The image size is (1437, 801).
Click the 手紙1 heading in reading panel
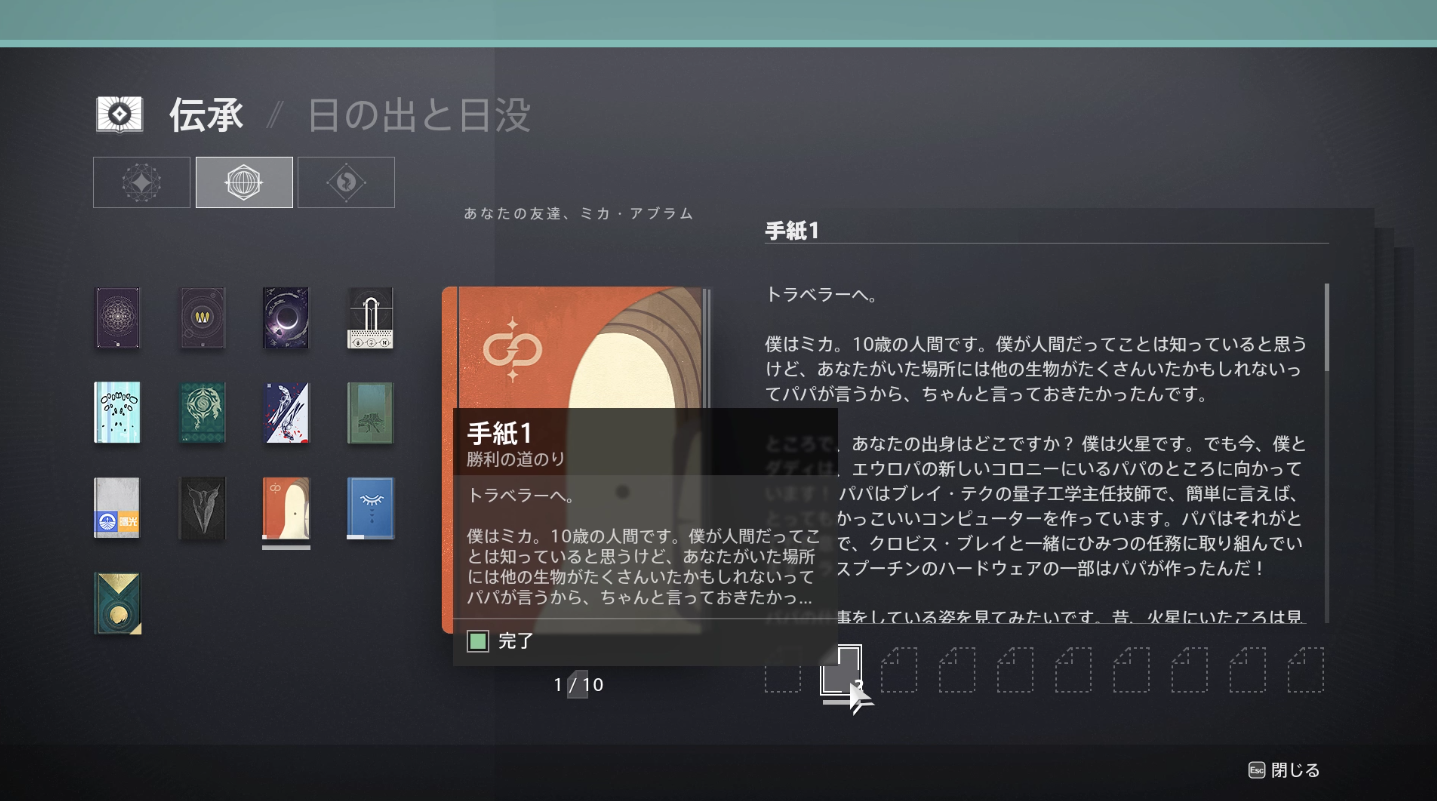point(792,230)
